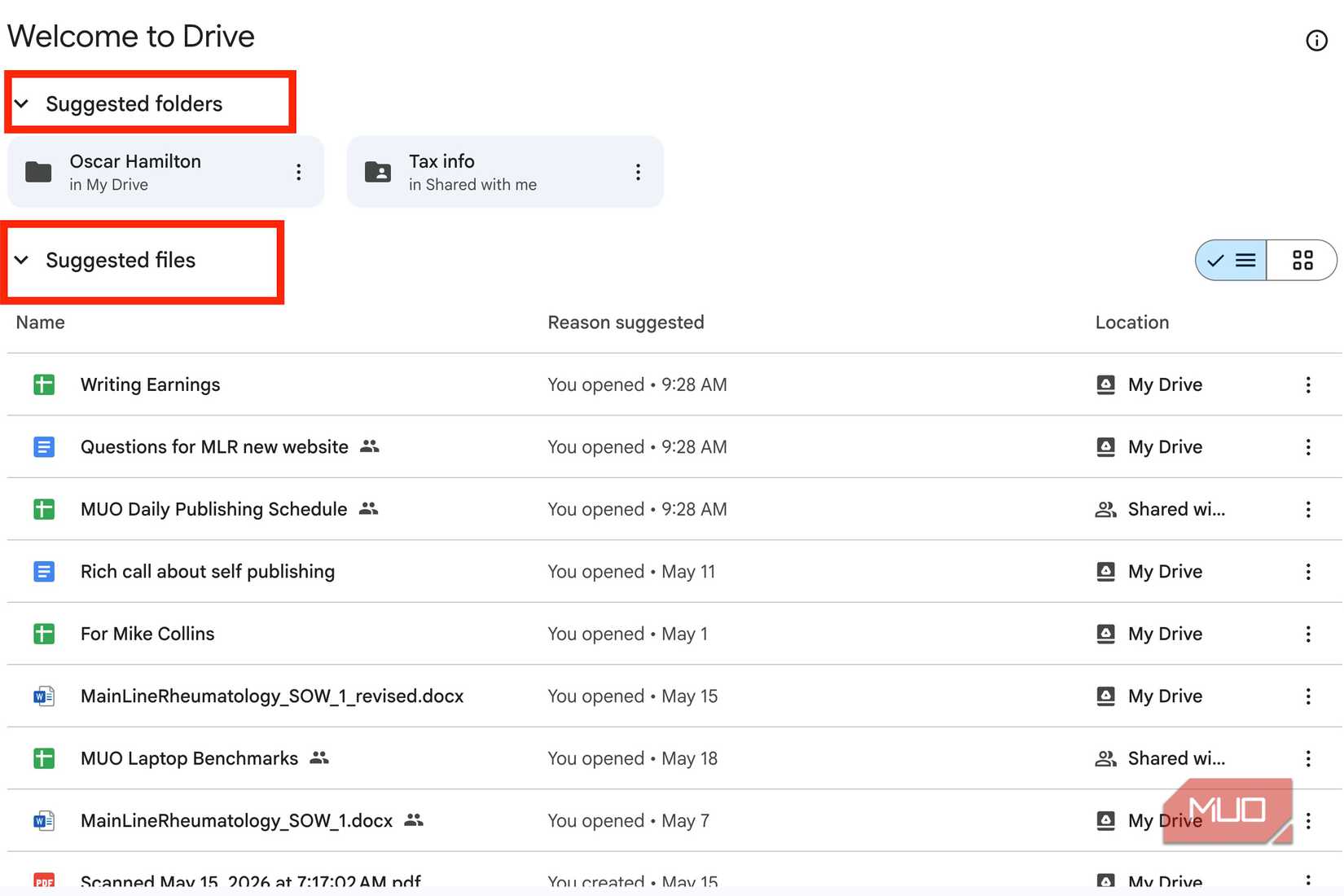Open MUO Daily Publishing Schedule file
The width and height of the screenshot is (1344, 896).
click(213, 509)
